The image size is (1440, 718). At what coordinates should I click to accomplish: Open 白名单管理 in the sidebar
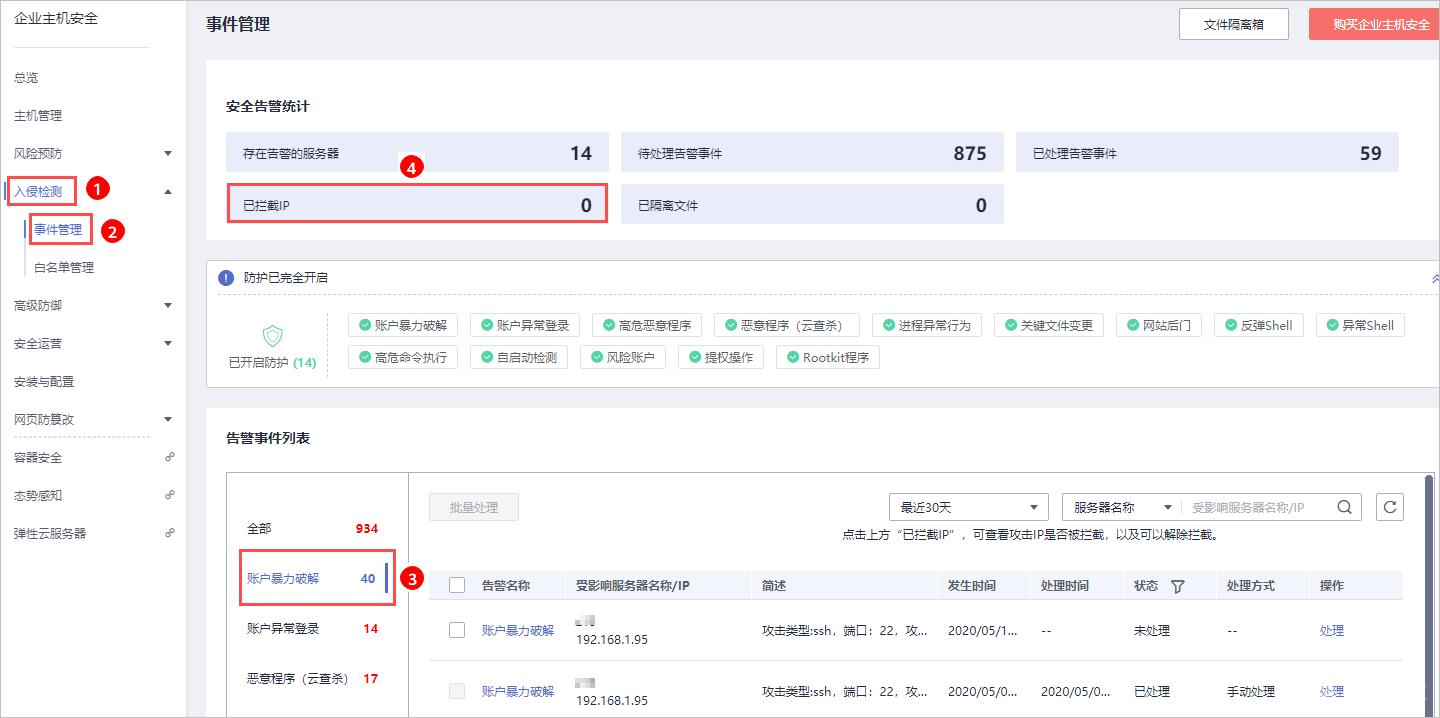click(x=64, y=267)
